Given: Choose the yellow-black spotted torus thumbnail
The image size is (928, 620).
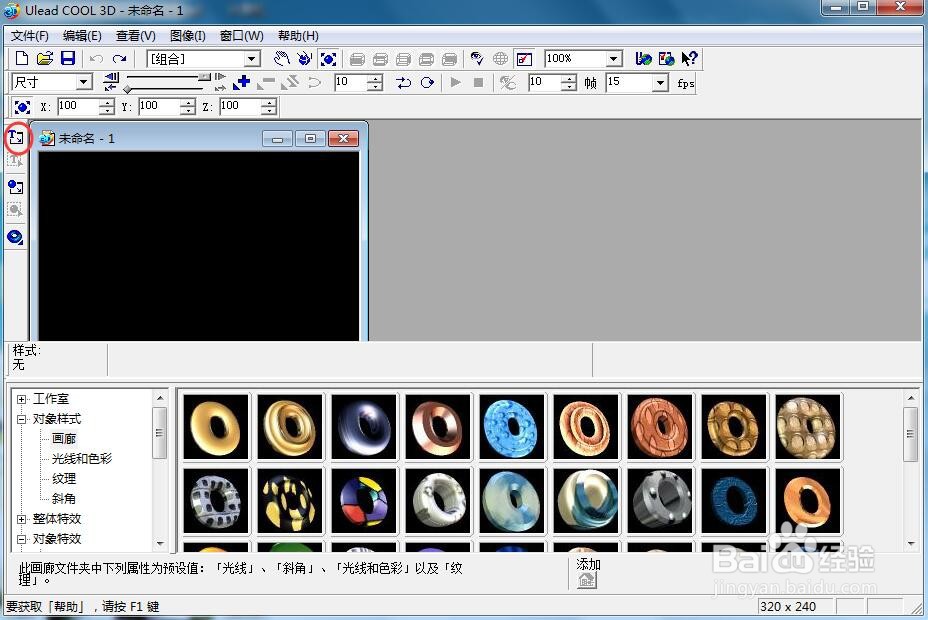Looking at the screenshot, I should pyautogui.click(x=290, y=500).
